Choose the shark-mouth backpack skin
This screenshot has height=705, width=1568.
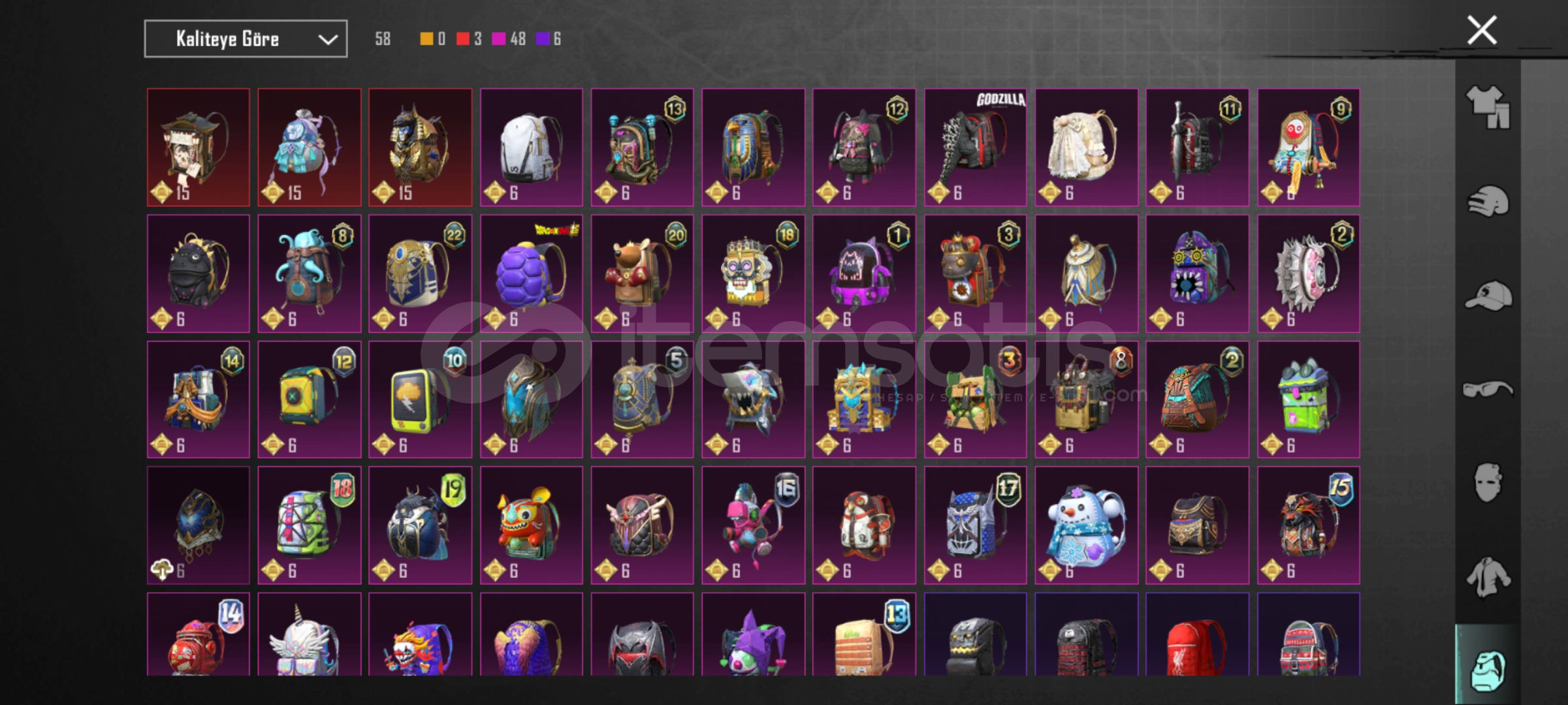tap(753, 399)
